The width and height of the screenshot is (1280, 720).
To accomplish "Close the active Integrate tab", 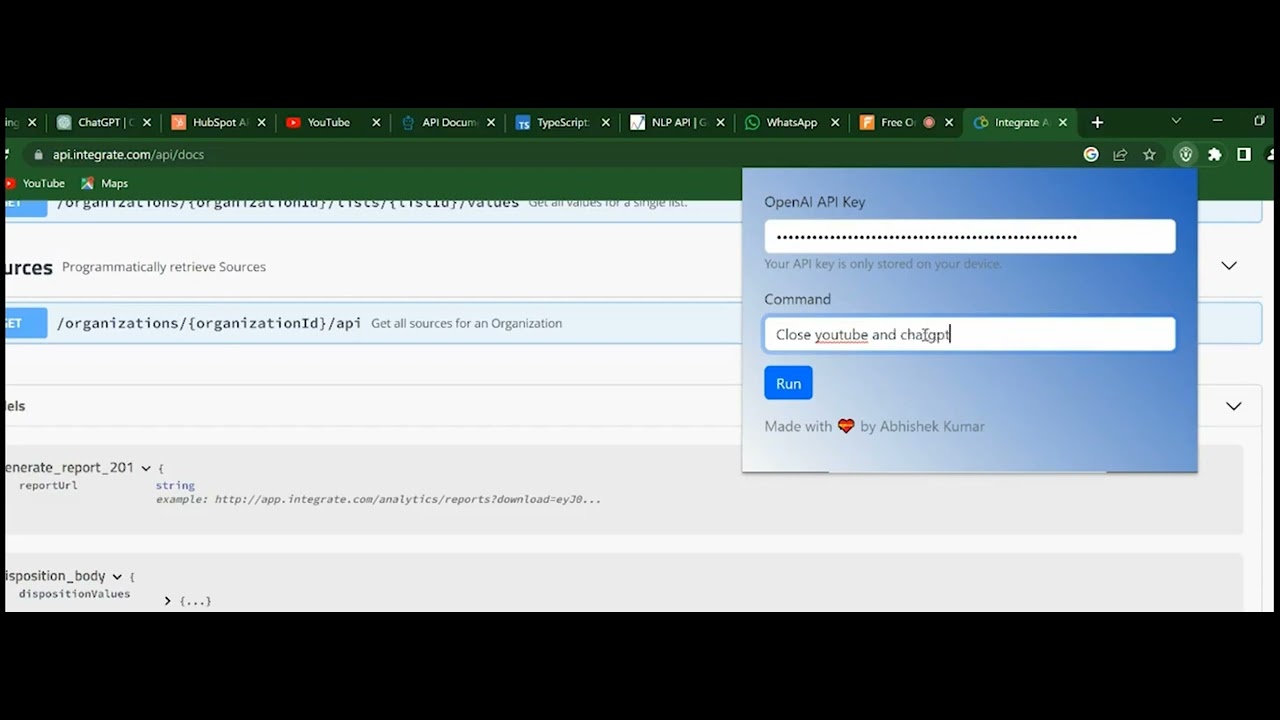I will pyautogui.click(x=1063, y=122).
